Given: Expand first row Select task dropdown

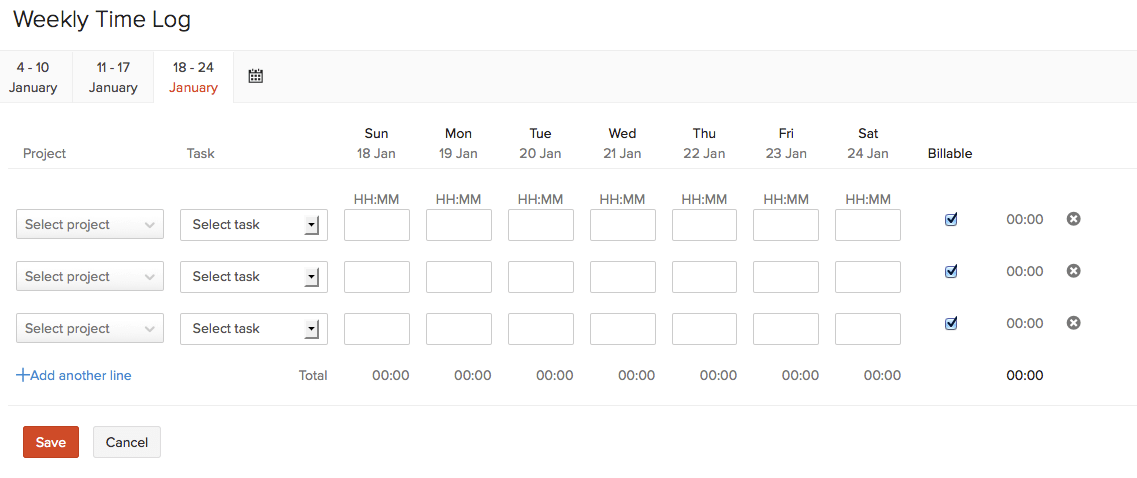Looking at the screenshot, I should 253,225.
